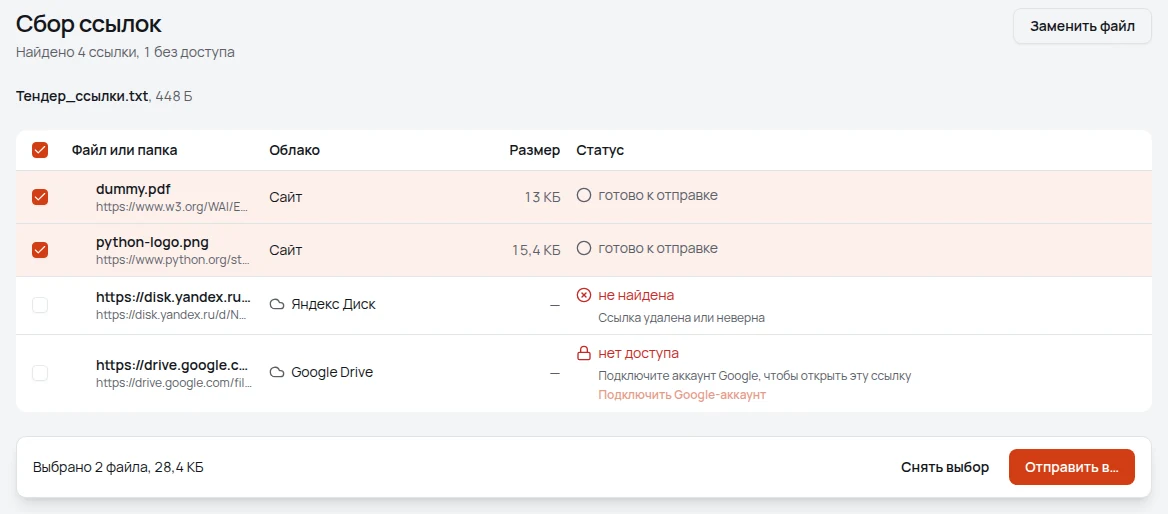Click the Сбор ссылок heading
The width and height of the screenshot is (1168, 514).
tap(89, 24)
